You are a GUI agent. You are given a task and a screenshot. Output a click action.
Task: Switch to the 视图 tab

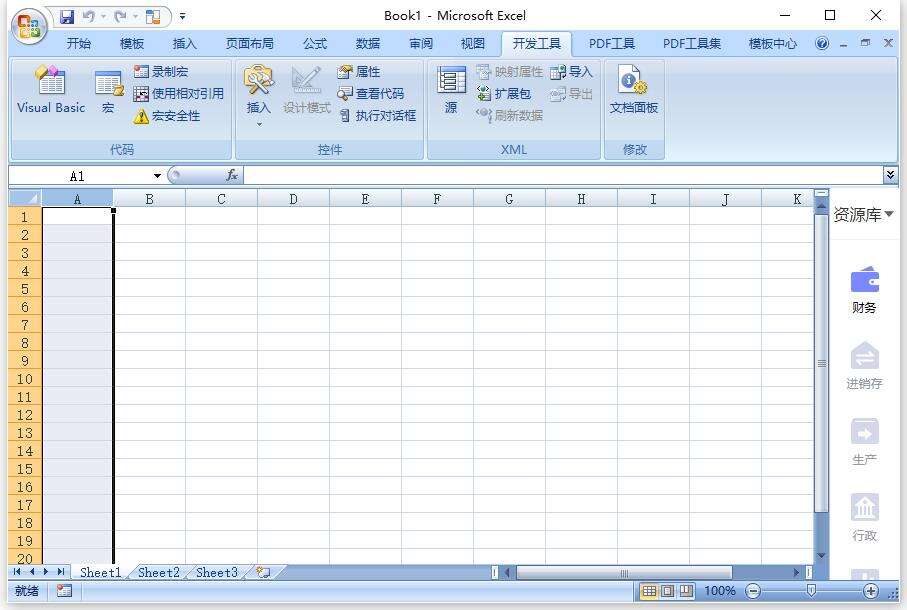pyautogui.click(x=473, y=44)
